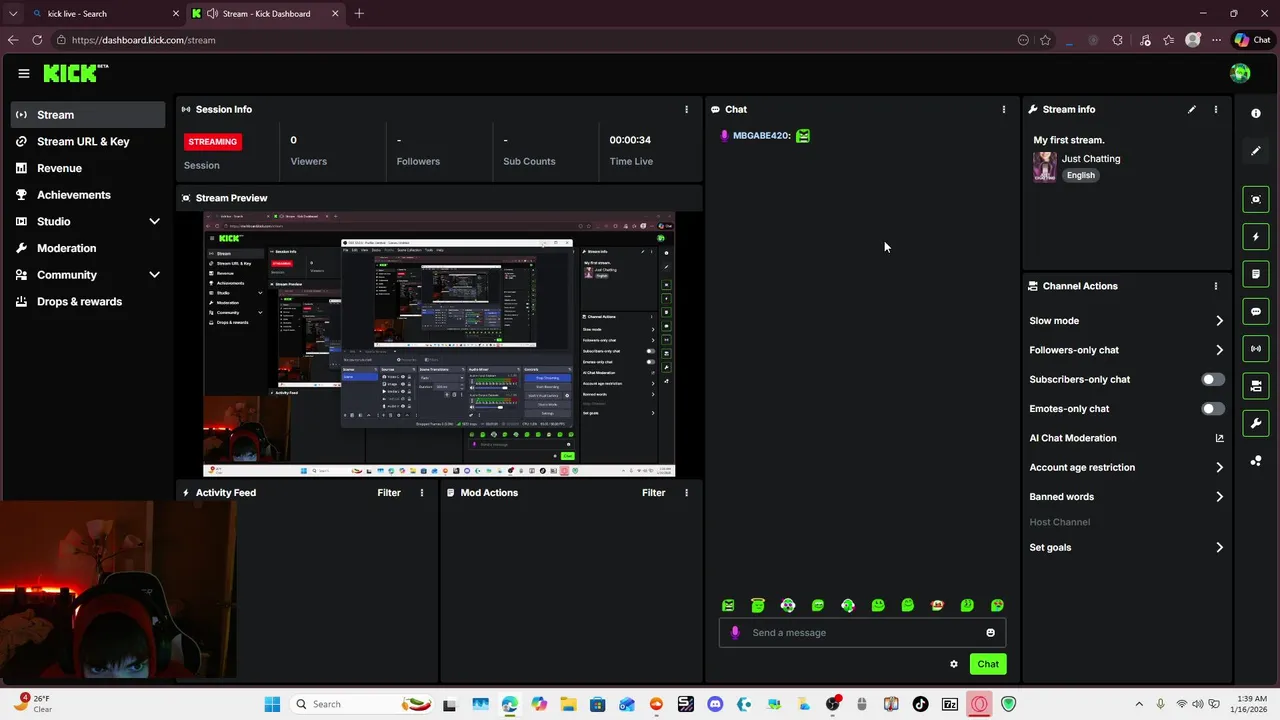Click the Copilot Chat button in browser toolbar

click(x=1252, y=40)
